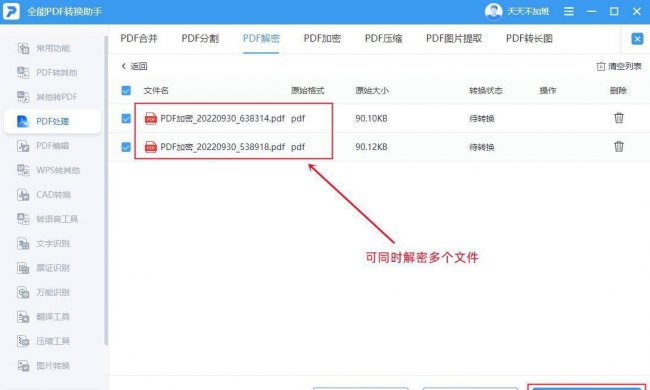Screen dimensions: 650x390
Task: Switch to the PDF转长图 tab
Action: pyautogui.click(x=529, y=39)
